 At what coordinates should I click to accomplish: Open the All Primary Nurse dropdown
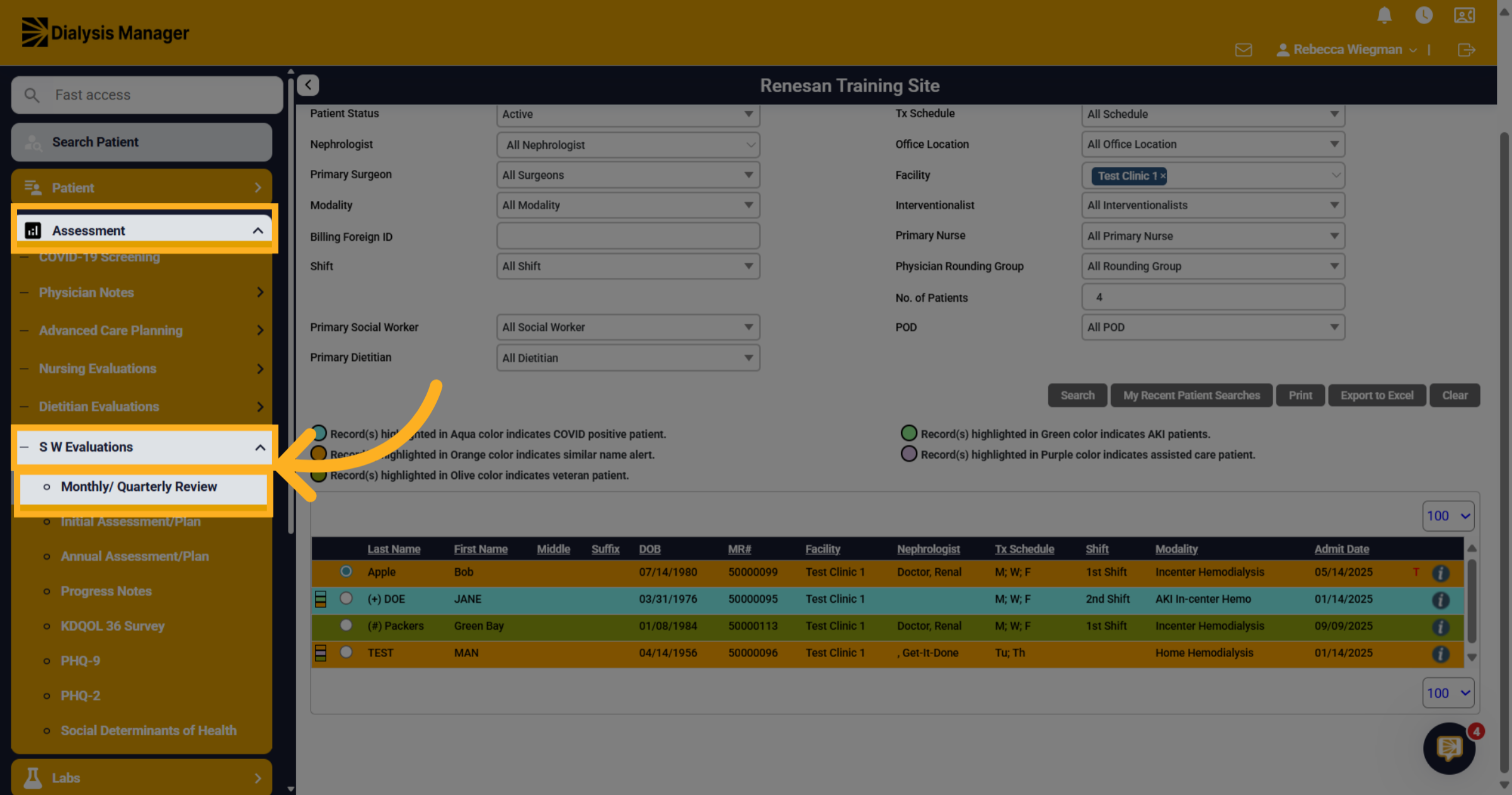(1213, 236)
